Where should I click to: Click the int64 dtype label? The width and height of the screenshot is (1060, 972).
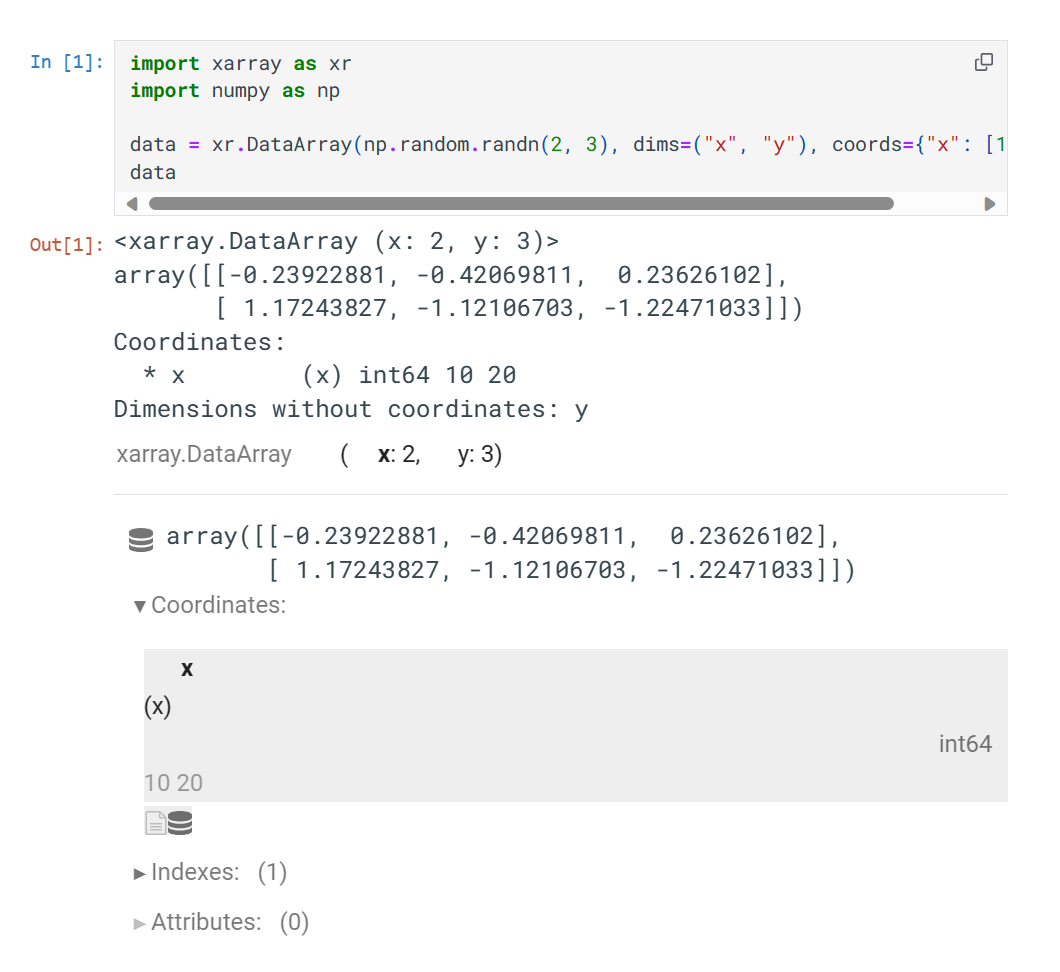966,744
